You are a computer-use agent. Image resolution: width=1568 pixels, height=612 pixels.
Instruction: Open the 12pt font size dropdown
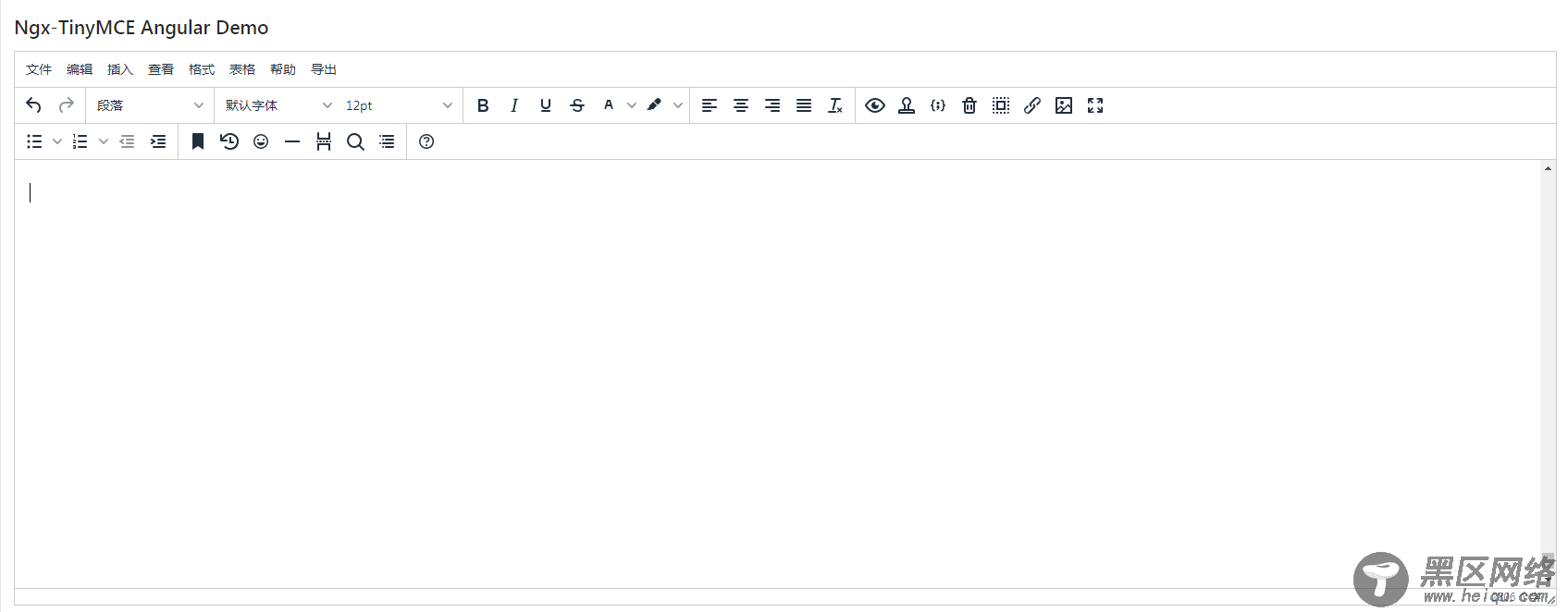pyautogui.click(x=399, y=105)
